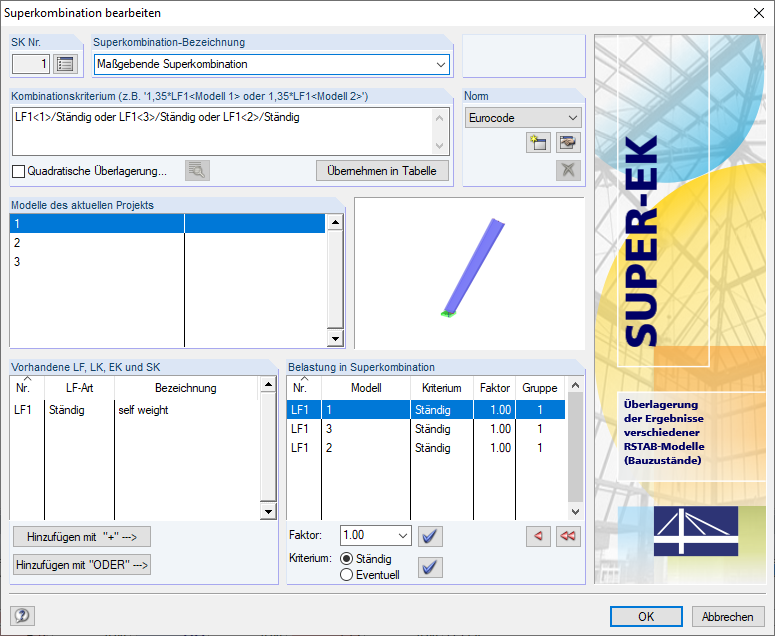The image size is (775, 636).
Task: Click the quadratic superposition details icon
Action: (x=197, y=170)
